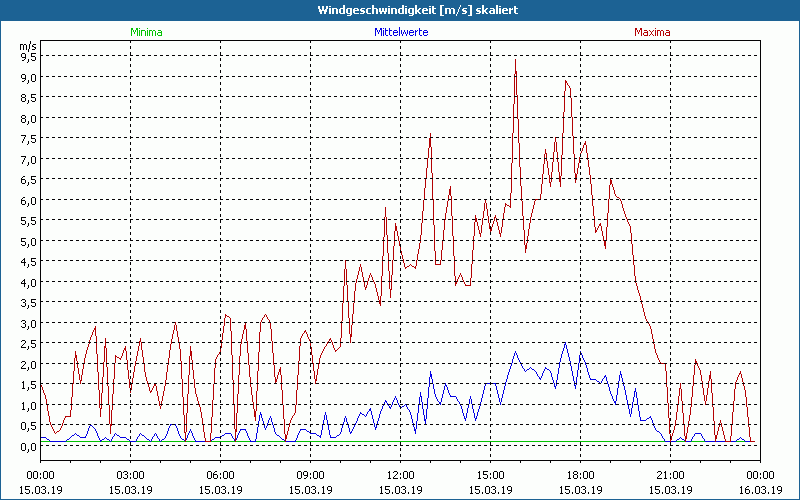Click the 2,5 value on y-axis

point(28,344)
